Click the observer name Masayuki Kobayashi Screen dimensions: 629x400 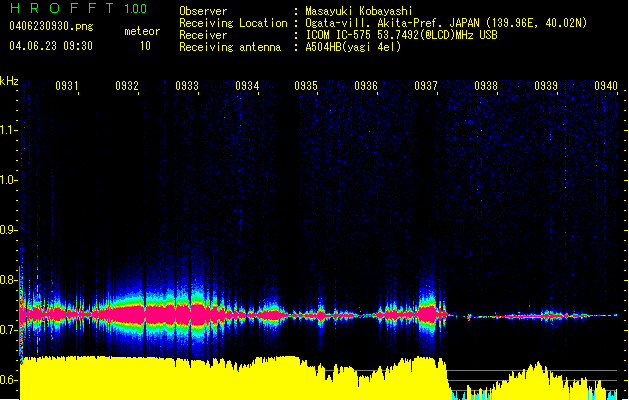click(359, 11)
